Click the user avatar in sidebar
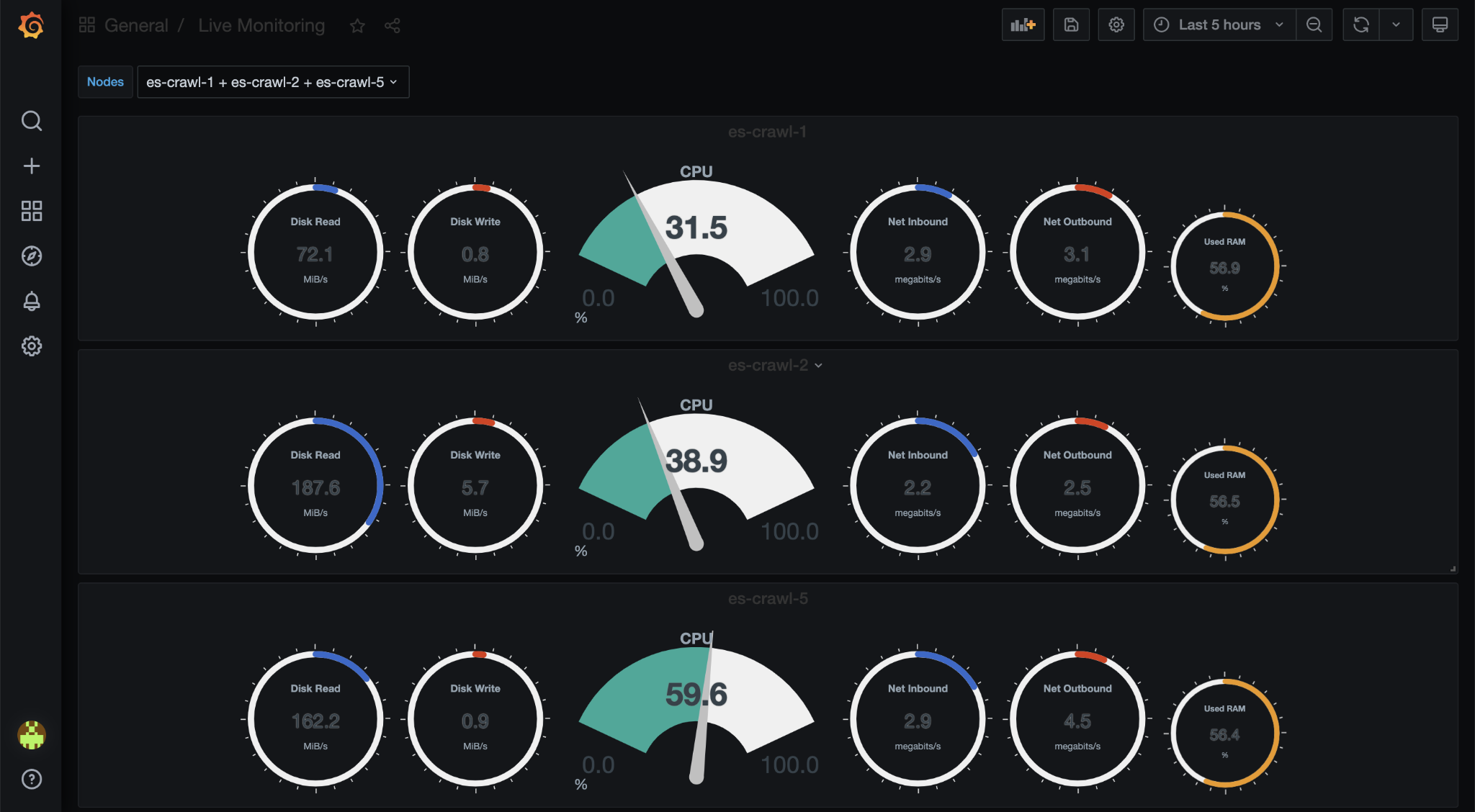1475x812 pixels. (31, 735)
